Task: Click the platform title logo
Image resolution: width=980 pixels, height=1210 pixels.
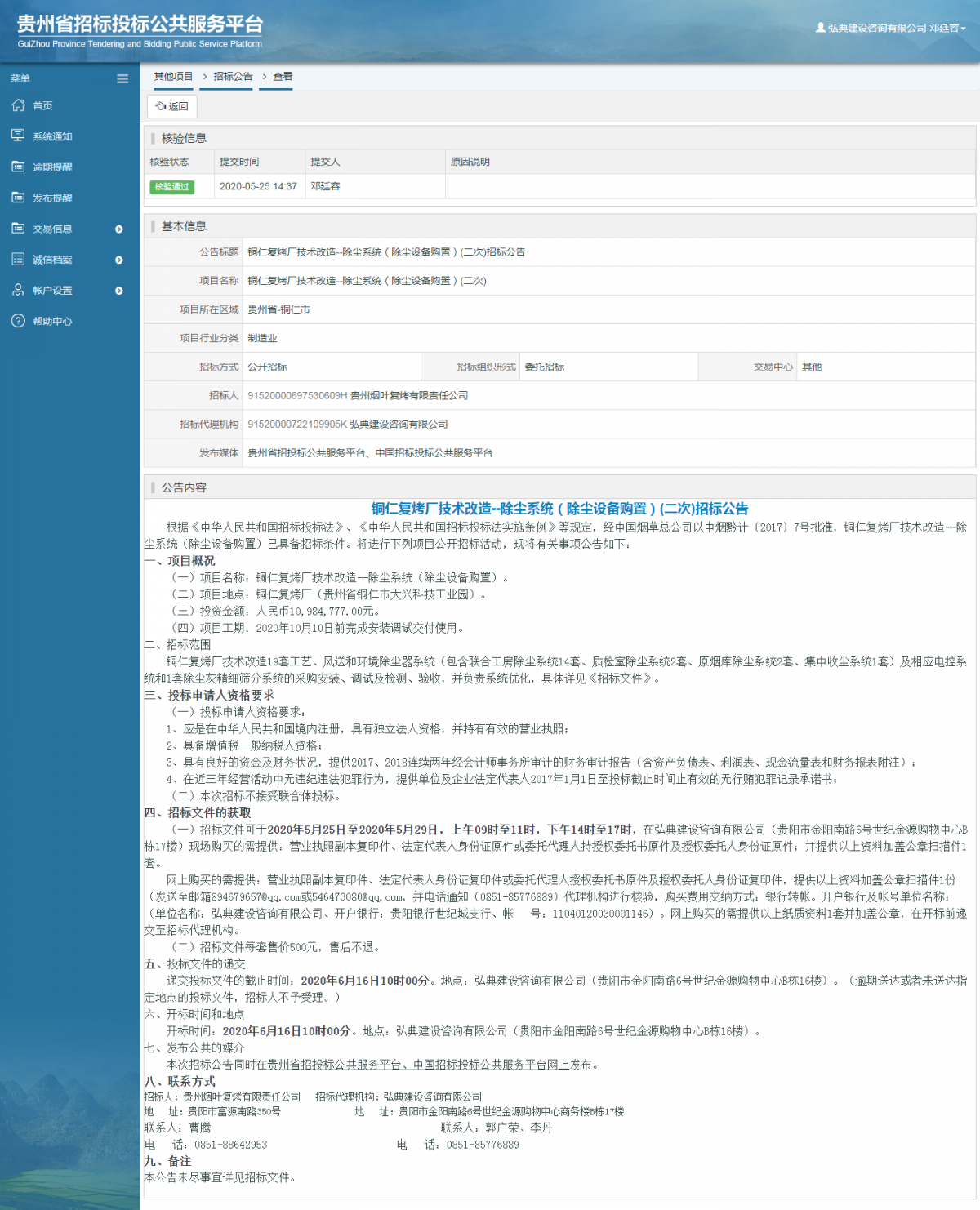Action: (140, 31)
